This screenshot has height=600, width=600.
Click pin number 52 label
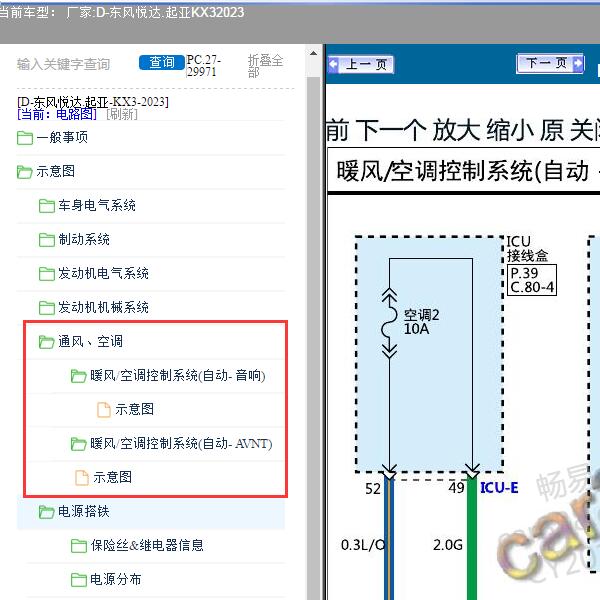coord(373,489)
